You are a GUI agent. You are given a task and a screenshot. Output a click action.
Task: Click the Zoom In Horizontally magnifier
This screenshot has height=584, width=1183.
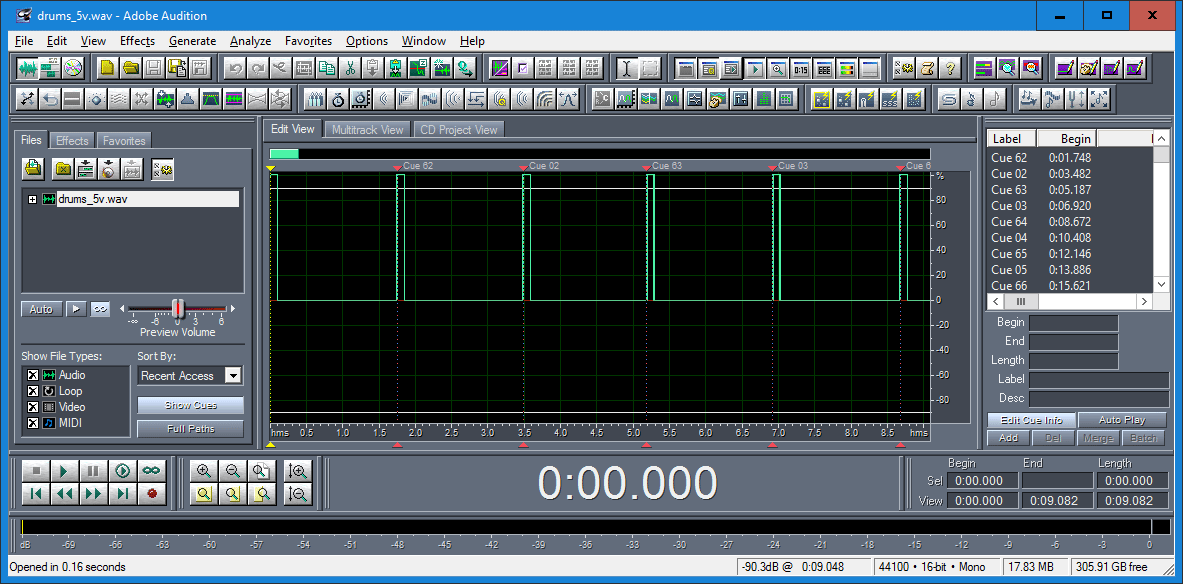[x=203, y=471]
